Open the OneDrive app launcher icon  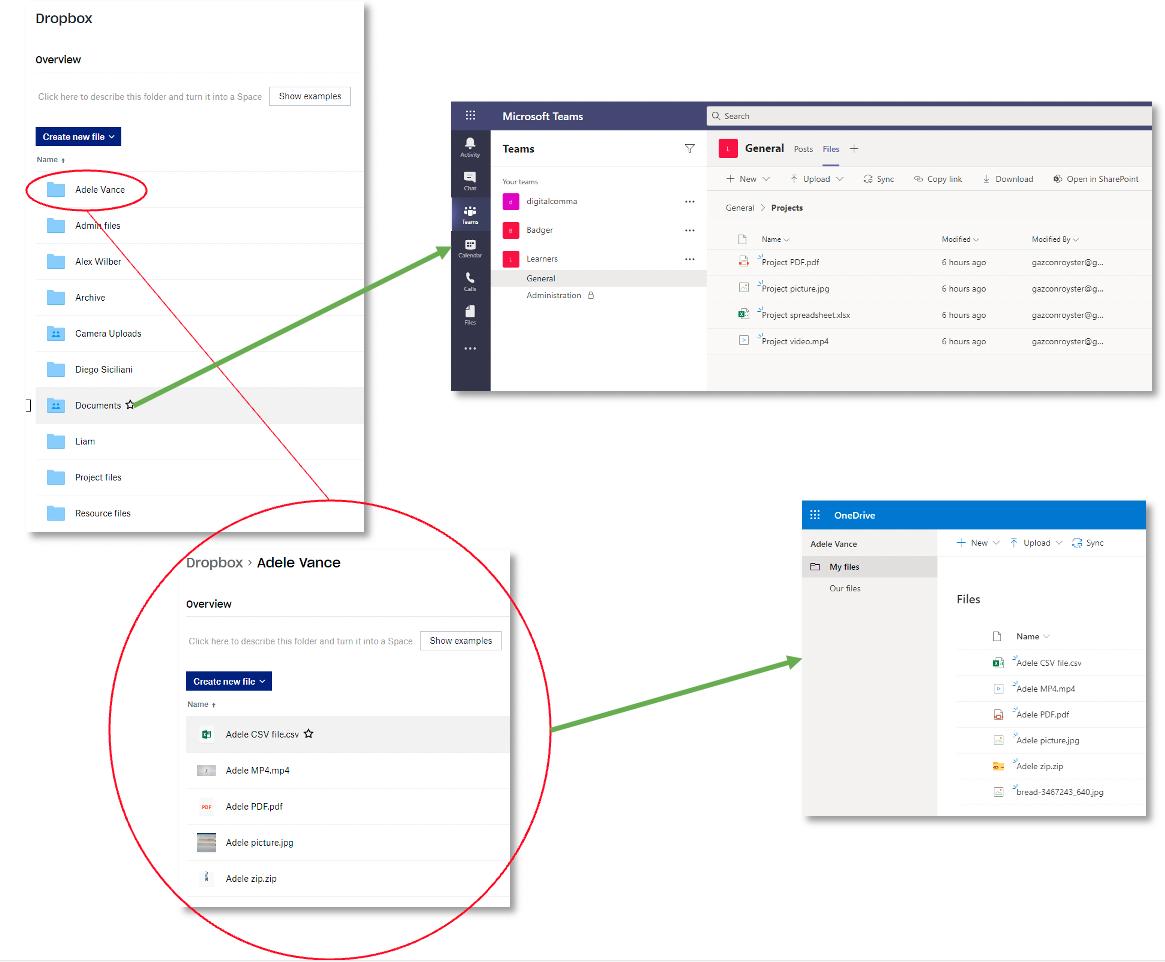click(815, 515)
